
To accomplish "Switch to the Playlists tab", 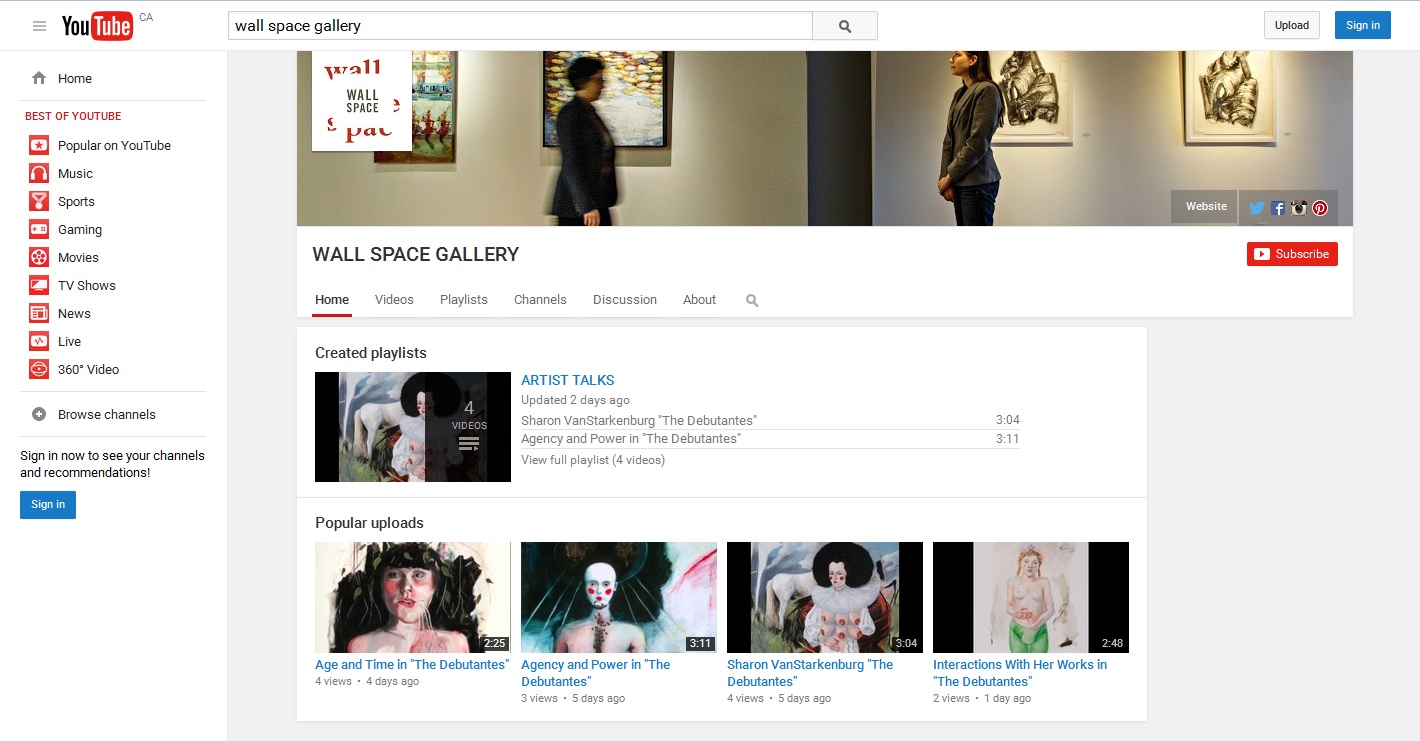I will tap(464, 299).
